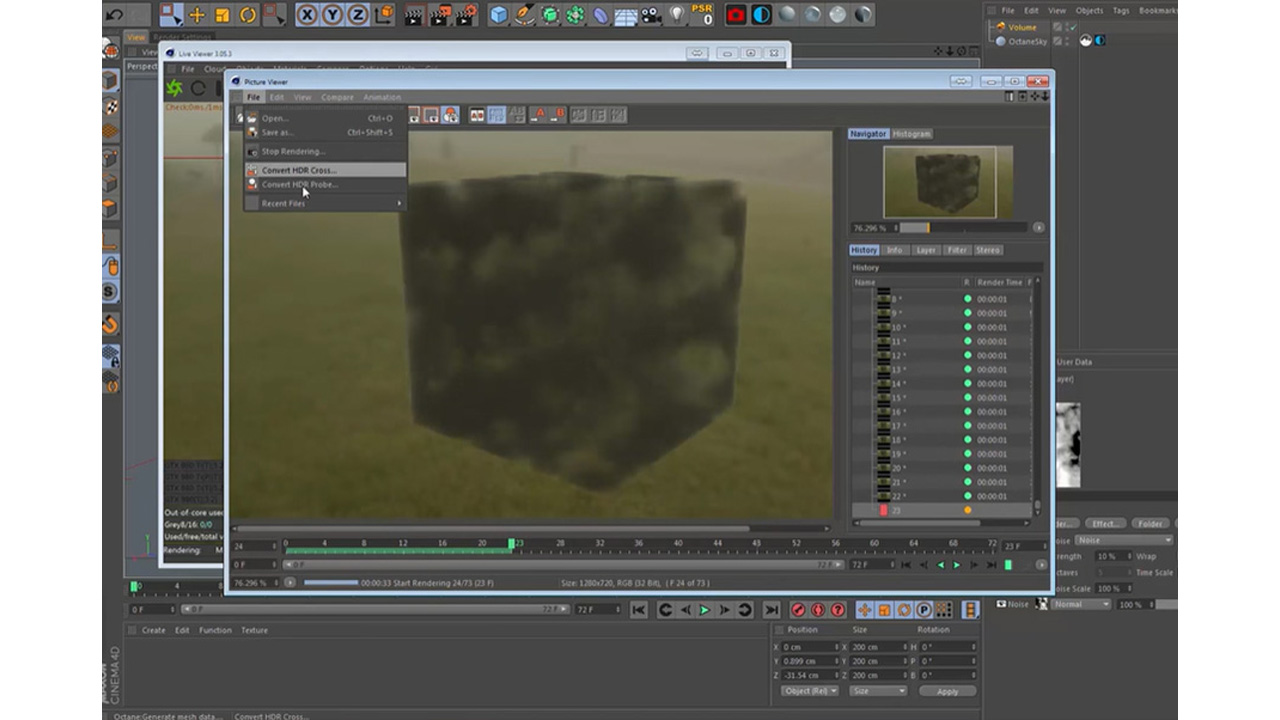The width and height of the screenshot is (1280, 720).
Task: Click the Cube primitive icon
Action: [x=499, y=15]
